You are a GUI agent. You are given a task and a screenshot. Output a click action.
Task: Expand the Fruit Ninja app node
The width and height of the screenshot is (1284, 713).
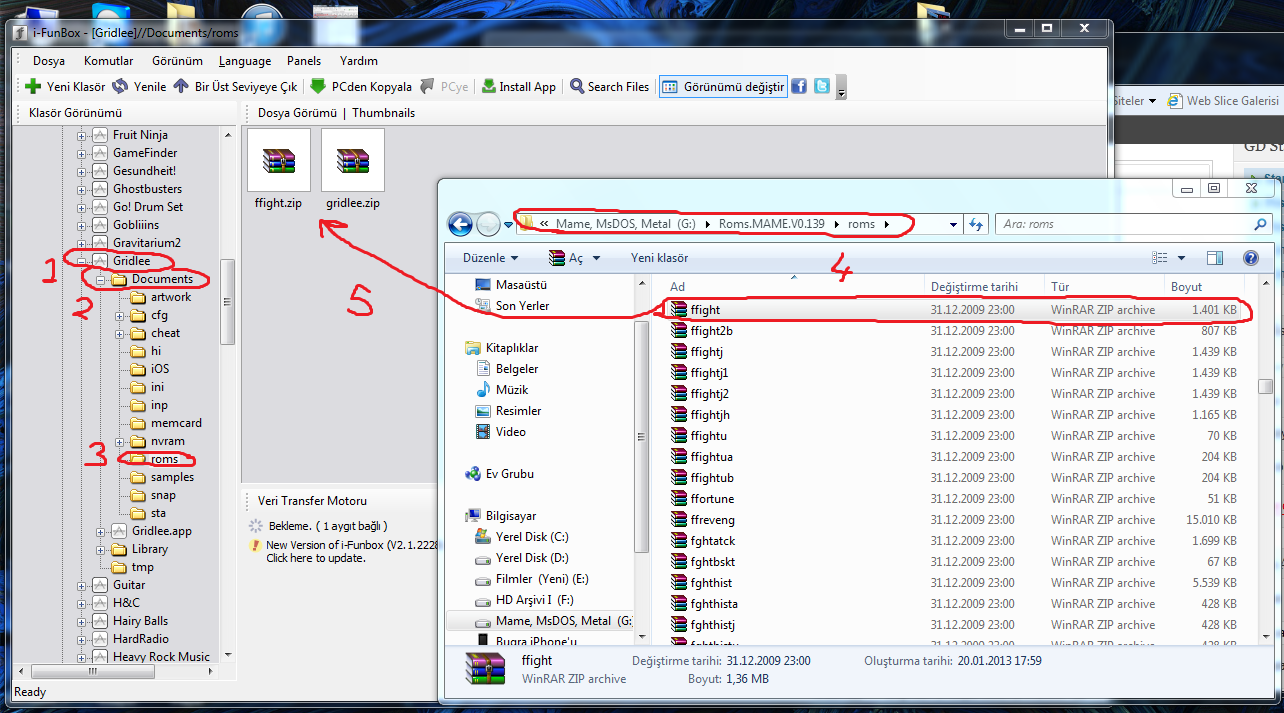point(82,135)
